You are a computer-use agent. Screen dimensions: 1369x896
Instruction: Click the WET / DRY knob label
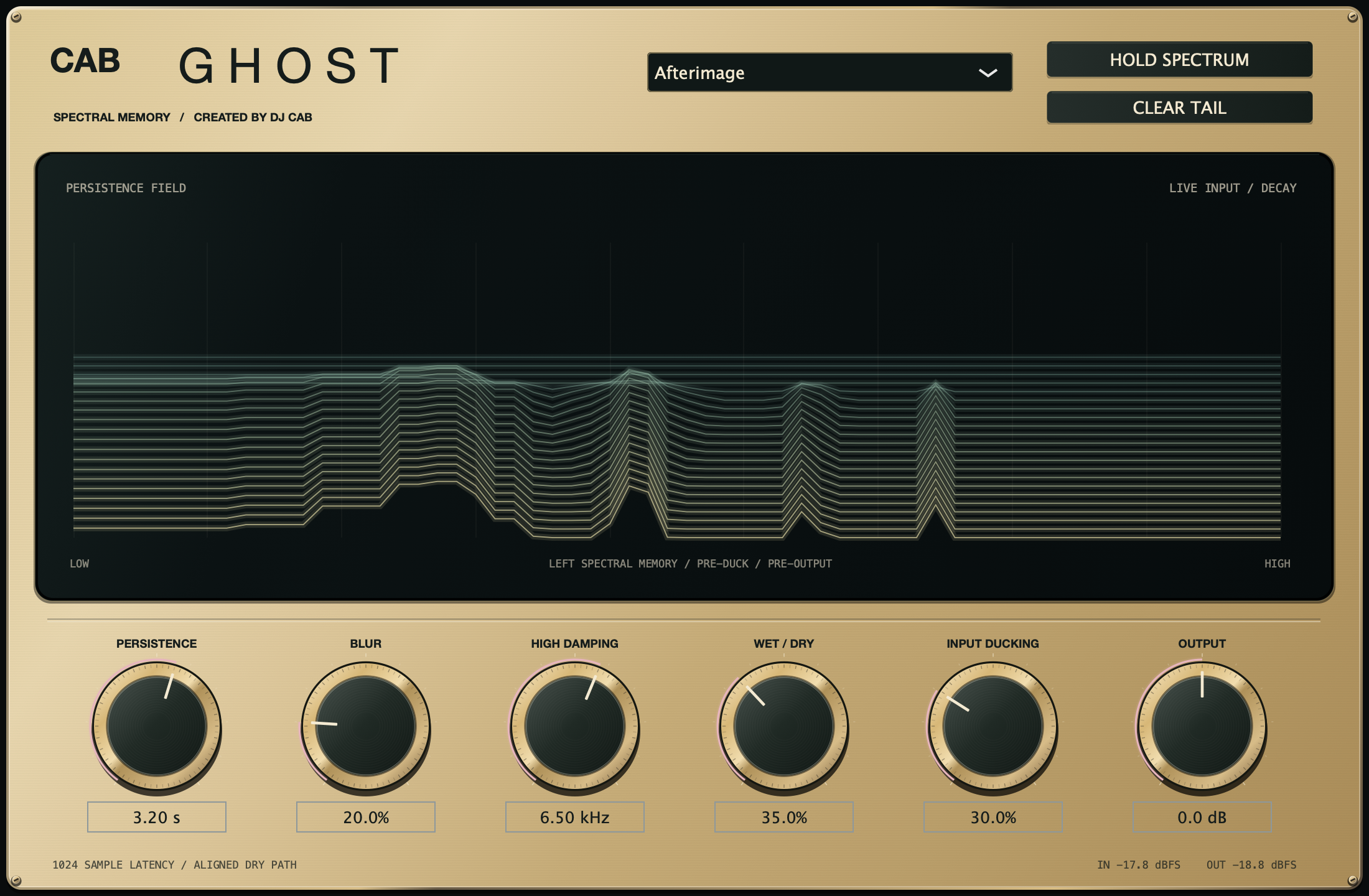tap(784, 643)
